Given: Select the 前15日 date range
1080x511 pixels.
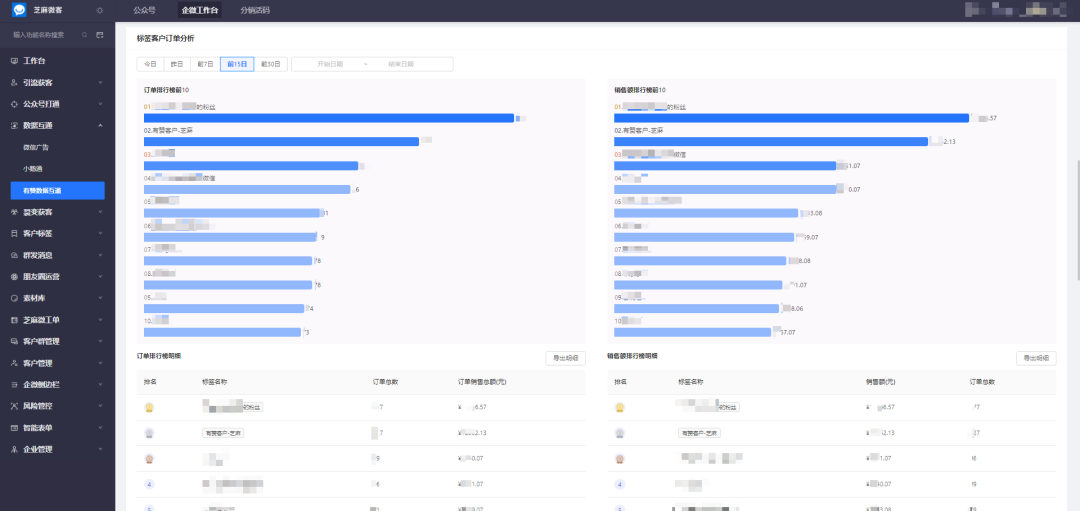Looking at the screenshot, I should (x=237, y=64).
